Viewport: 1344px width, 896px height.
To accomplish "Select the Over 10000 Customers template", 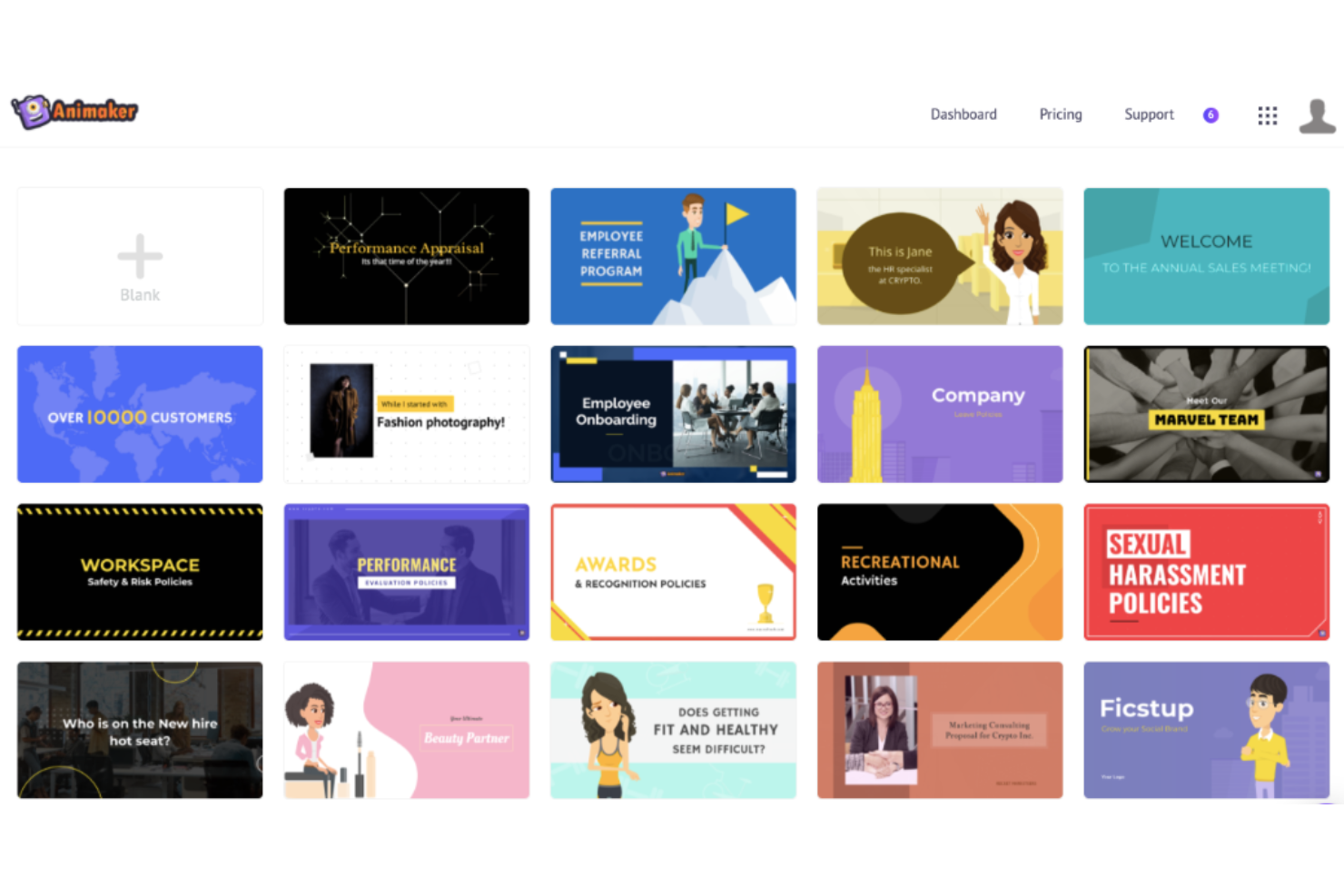I will pos(140,414).
